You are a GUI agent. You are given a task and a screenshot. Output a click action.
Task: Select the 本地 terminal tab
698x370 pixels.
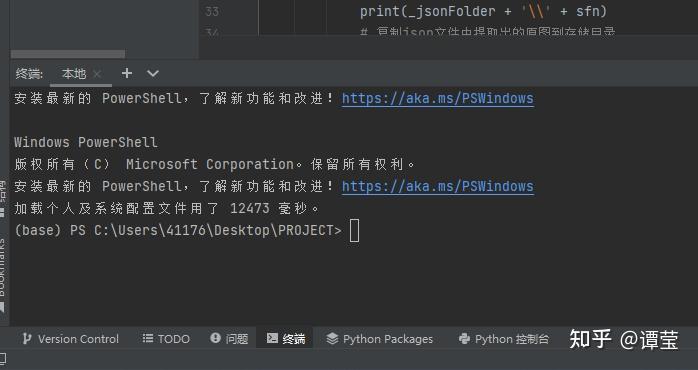tap(74, 73)
